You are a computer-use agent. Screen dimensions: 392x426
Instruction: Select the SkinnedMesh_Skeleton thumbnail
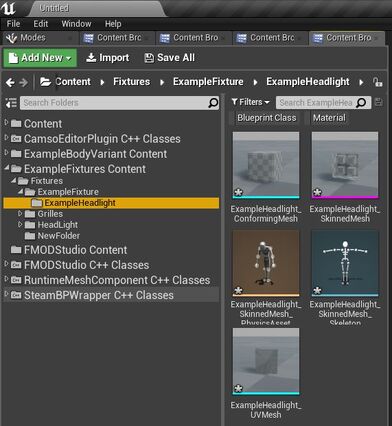(345, 263)
